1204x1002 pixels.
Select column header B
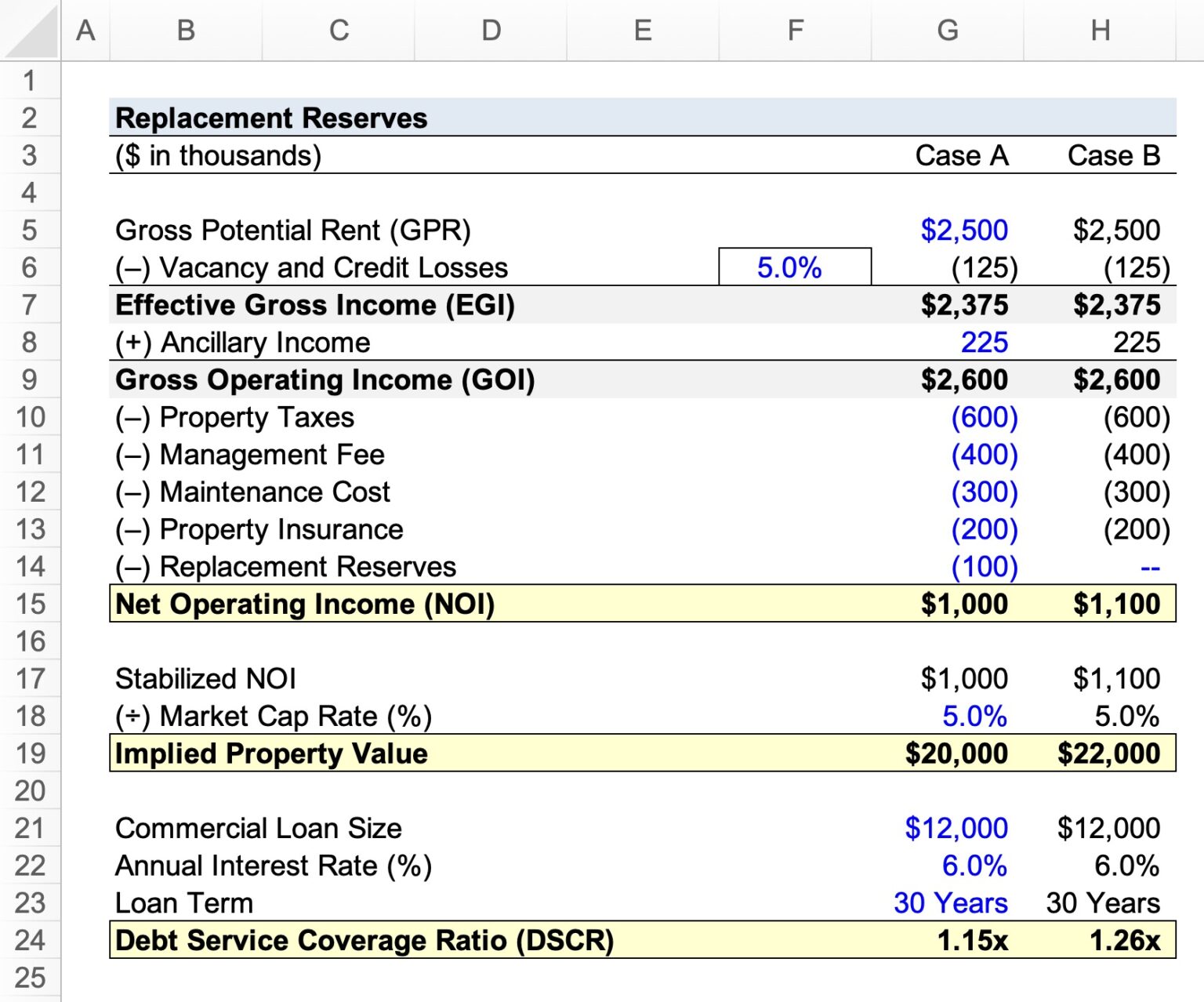click(185, 30)
